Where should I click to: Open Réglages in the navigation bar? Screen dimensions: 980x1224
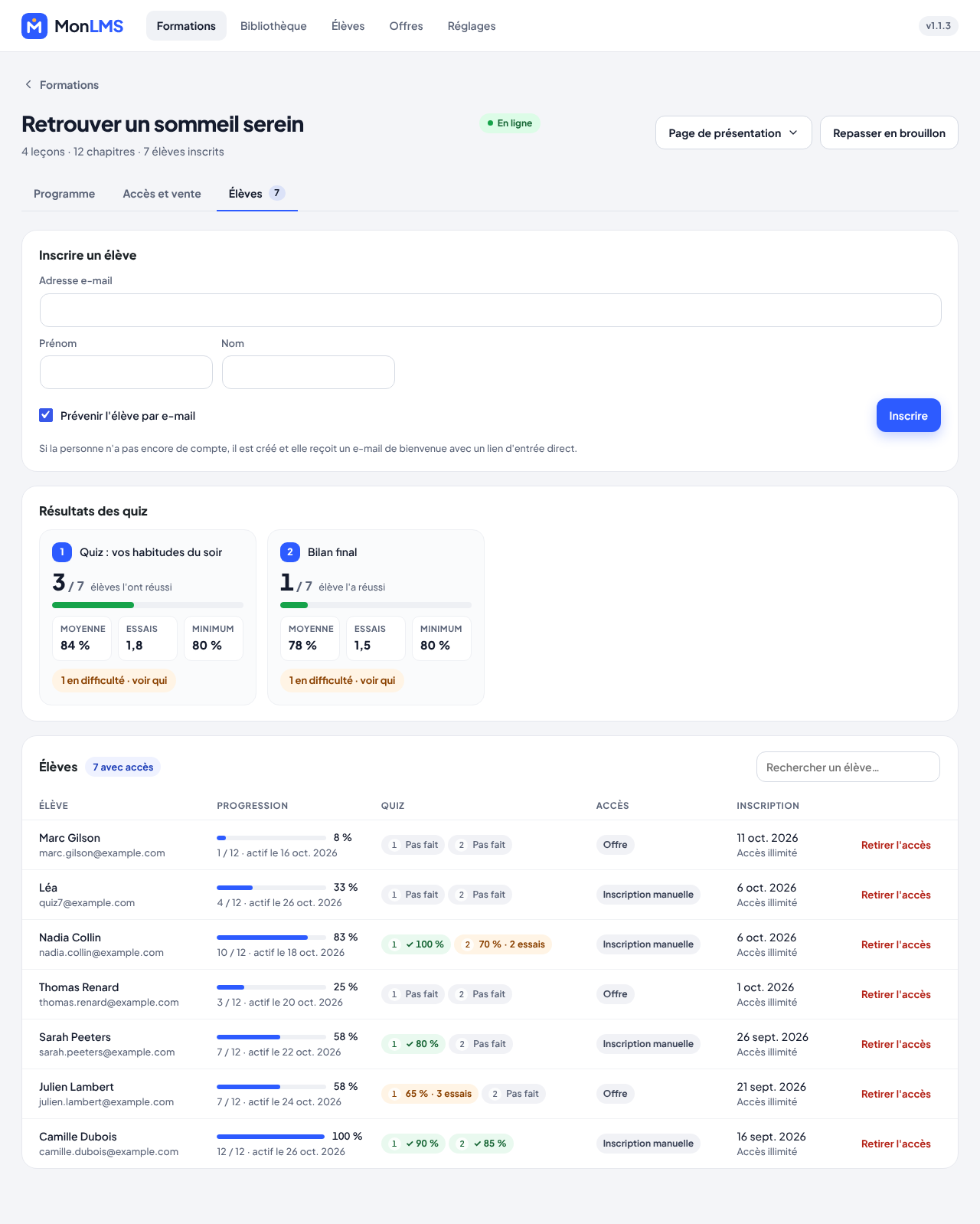tap(472, 26)
